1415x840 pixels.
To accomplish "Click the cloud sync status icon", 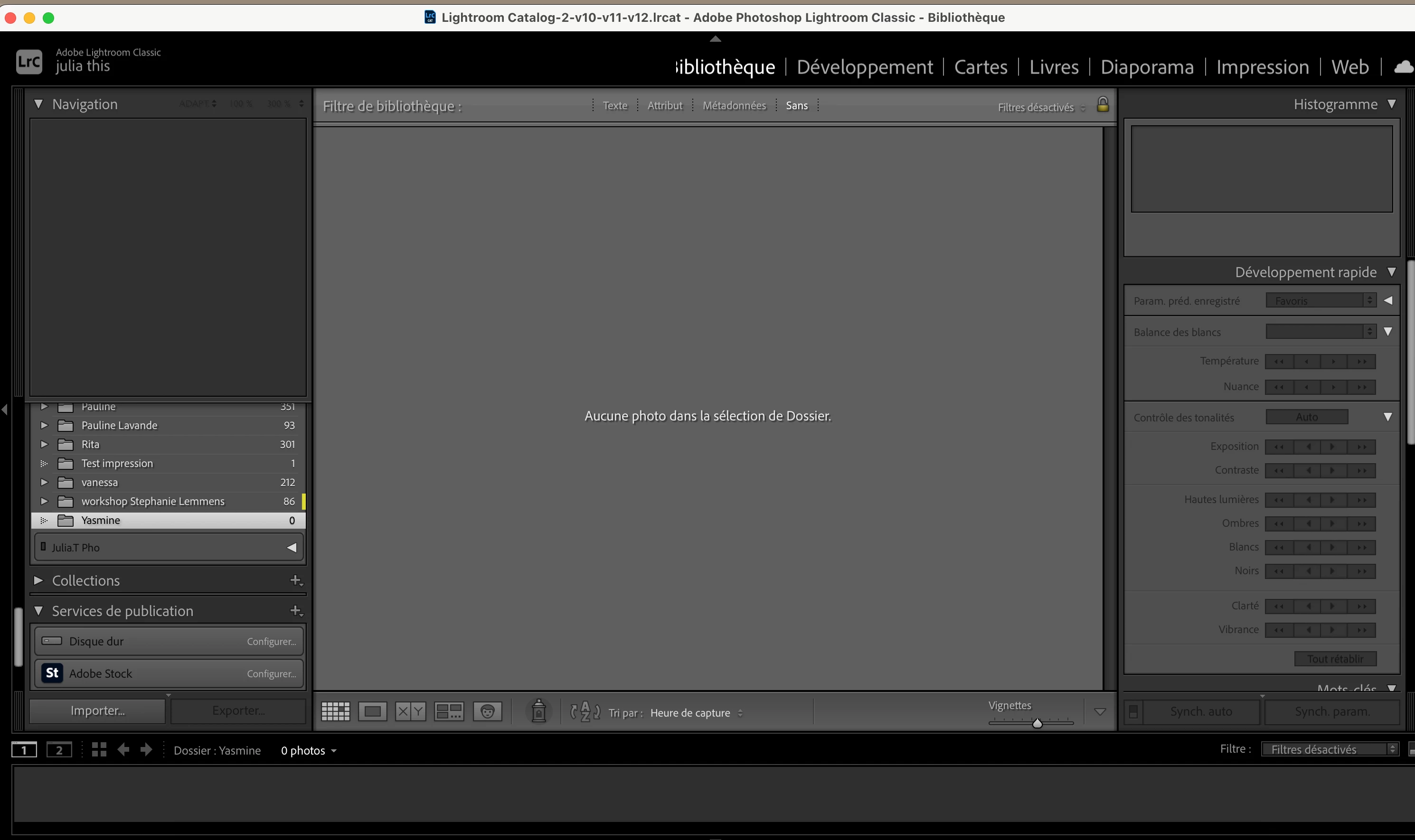I will (x=1403, y=67).
